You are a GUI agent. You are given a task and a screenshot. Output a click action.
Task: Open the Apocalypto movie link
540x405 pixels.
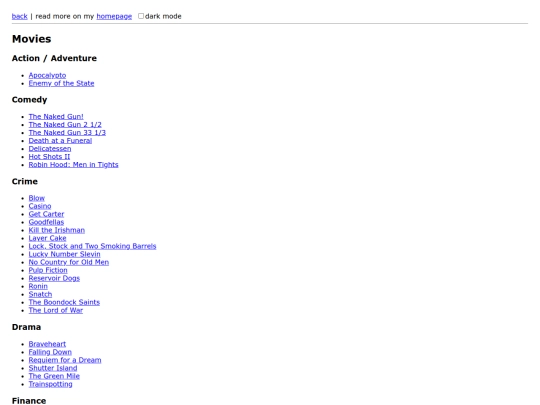tap(47, 75)
